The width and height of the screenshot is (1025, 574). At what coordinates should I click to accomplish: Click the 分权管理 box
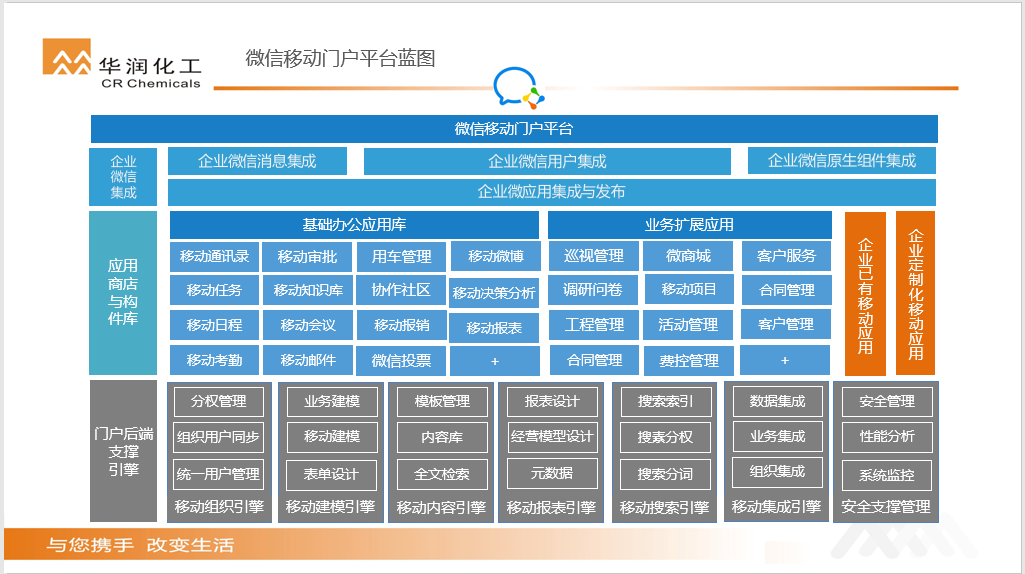218,401
